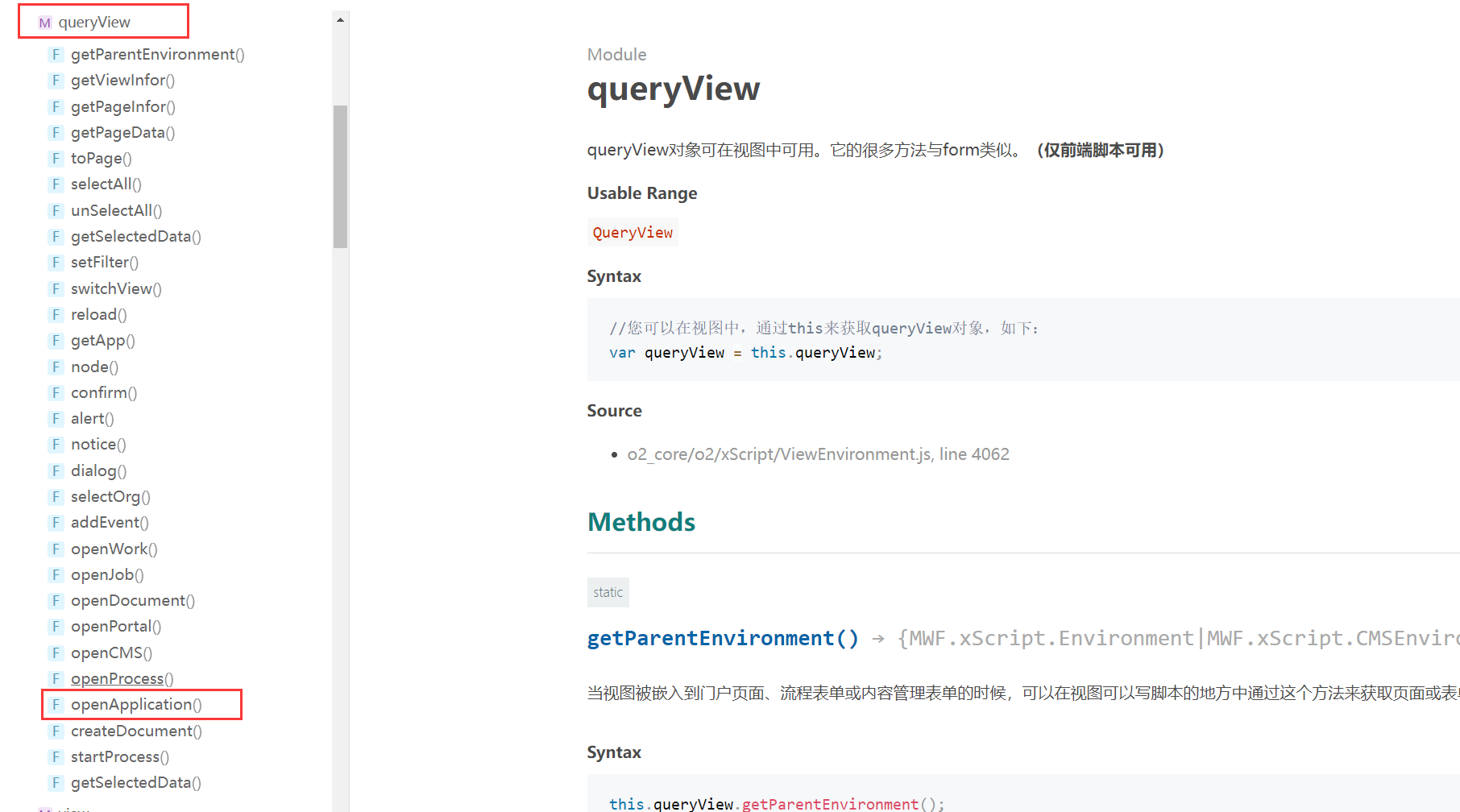Click the F icon next to toPage()
Image resolution: width=1460 pixels, height=812 pixels.
[x=56, y=159]
